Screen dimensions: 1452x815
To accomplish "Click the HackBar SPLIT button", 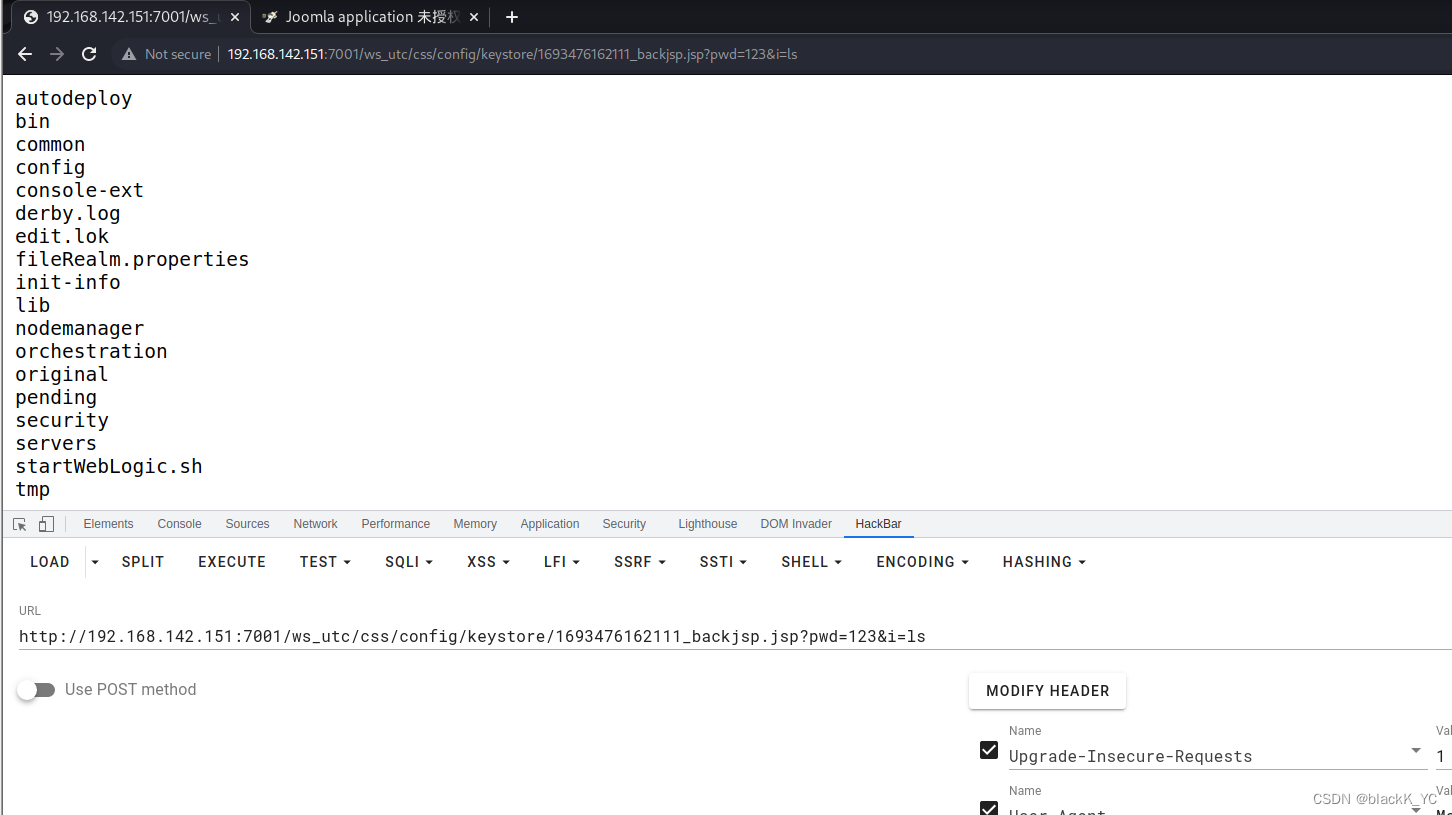I will [143, 562].
